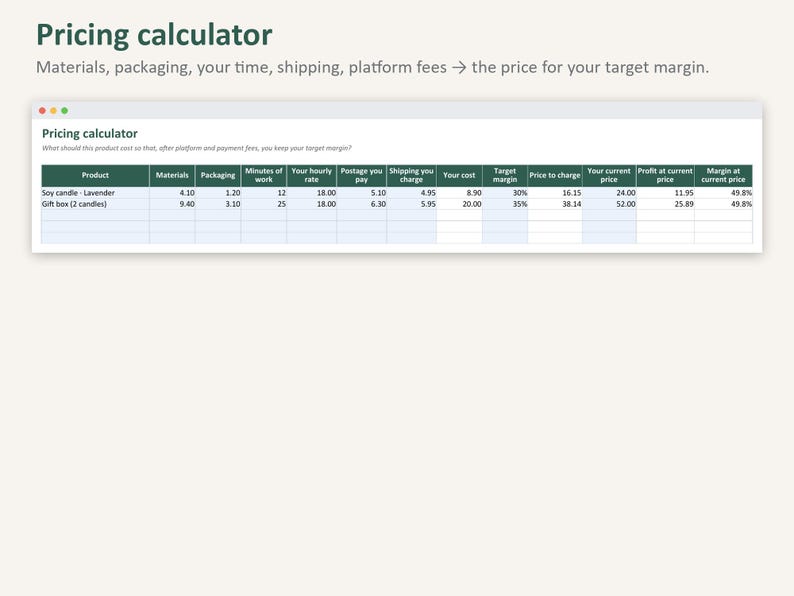
Task: Click the 'Minutes of work' header cell
Action: (264, 175)
